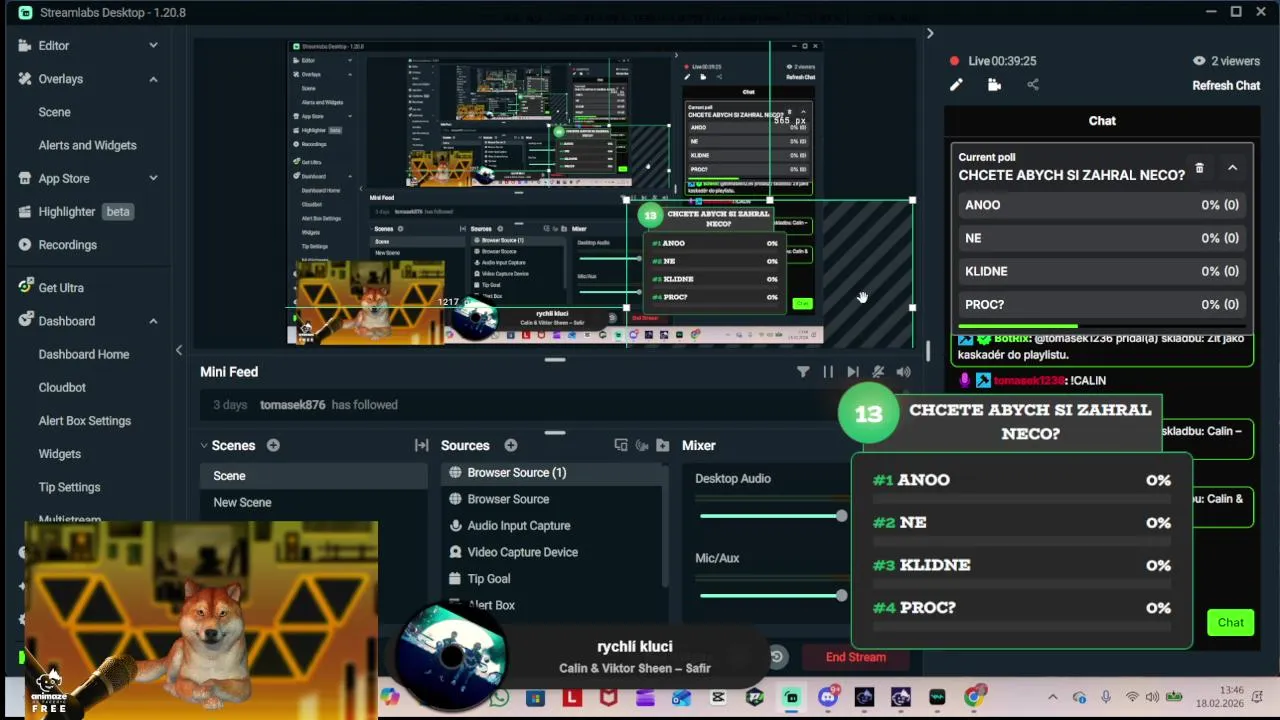Click the End Stream button
Screen dimensions: 1280x720
click(856, 657)
